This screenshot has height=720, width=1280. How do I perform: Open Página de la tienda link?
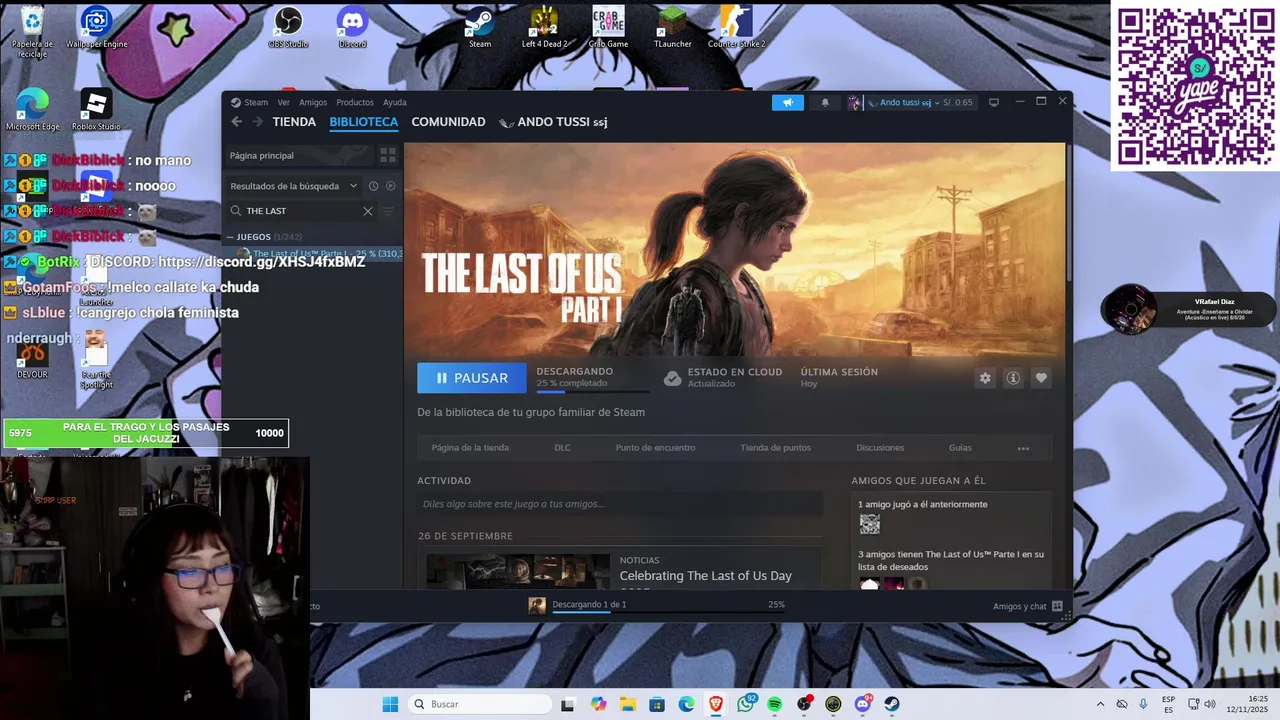point(470,448)
